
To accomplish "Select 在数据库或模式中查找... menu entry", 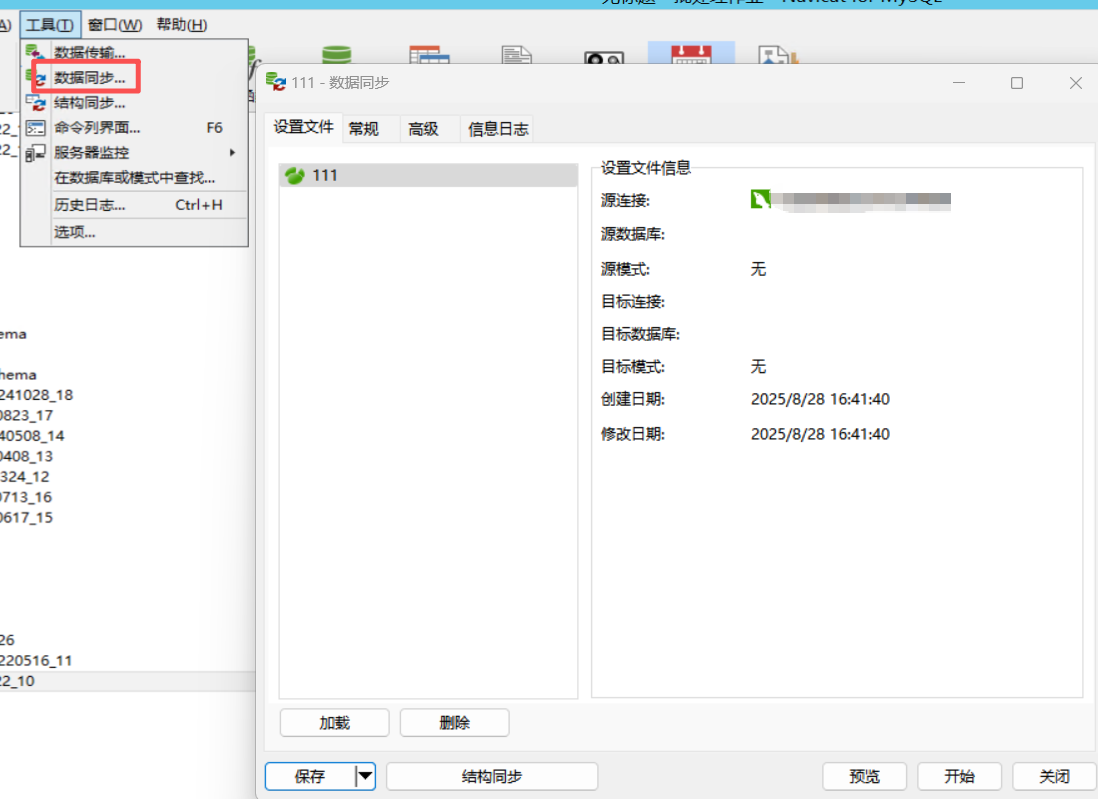I will pyautogui.click(x=134, y=178).
